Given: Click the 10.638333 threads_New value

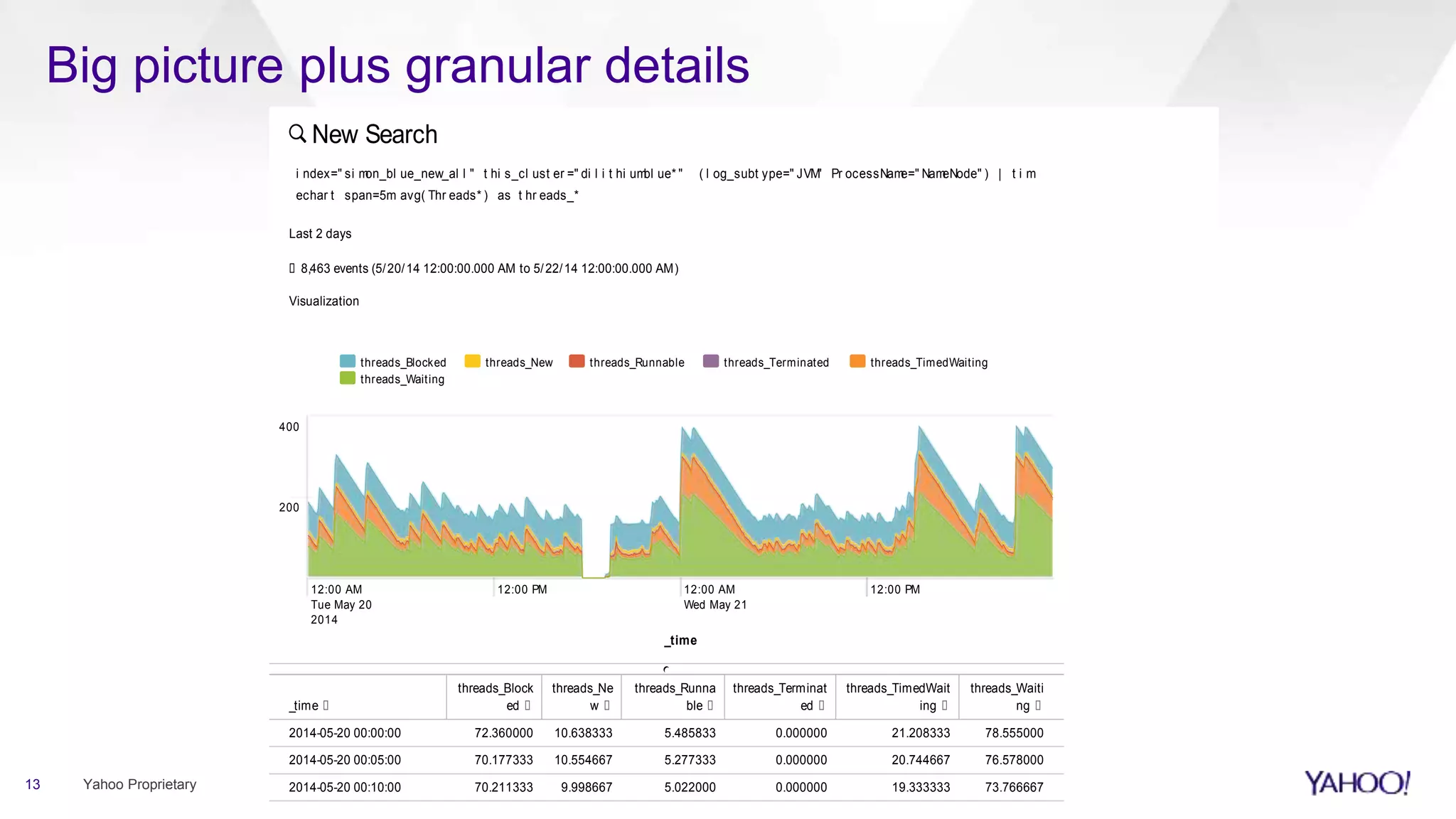Looking at the screenshot, I should coord(583,733).
